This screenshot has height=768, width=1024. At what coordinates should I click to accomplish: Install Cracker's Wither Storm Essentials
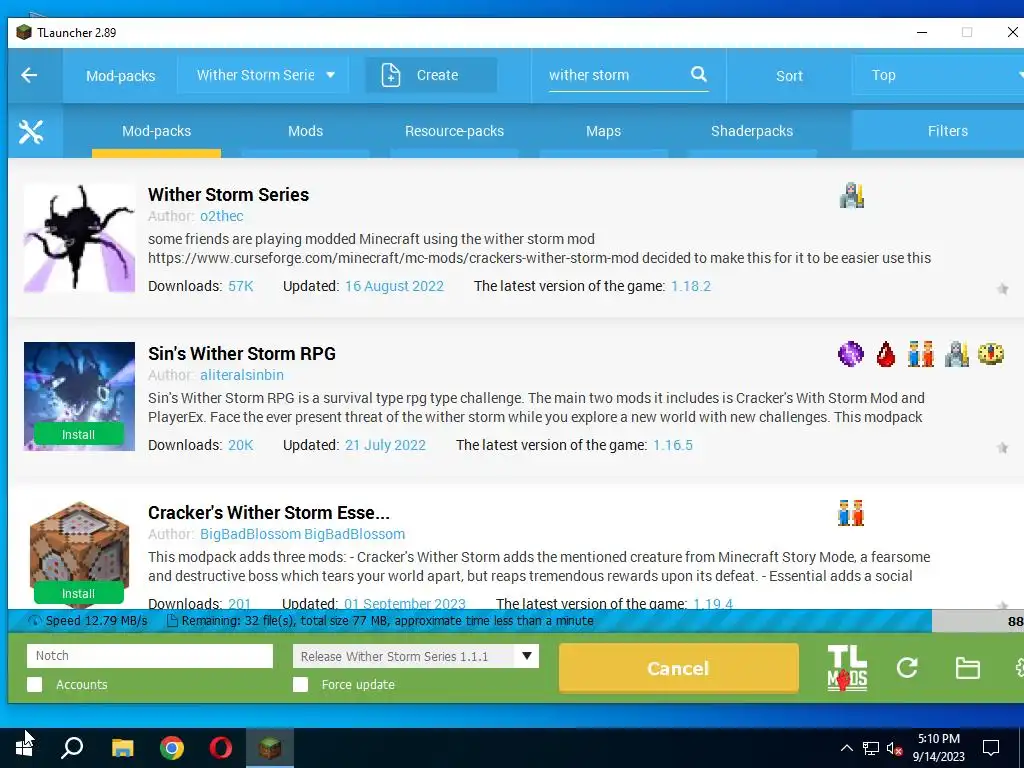[x=78, y=593]
